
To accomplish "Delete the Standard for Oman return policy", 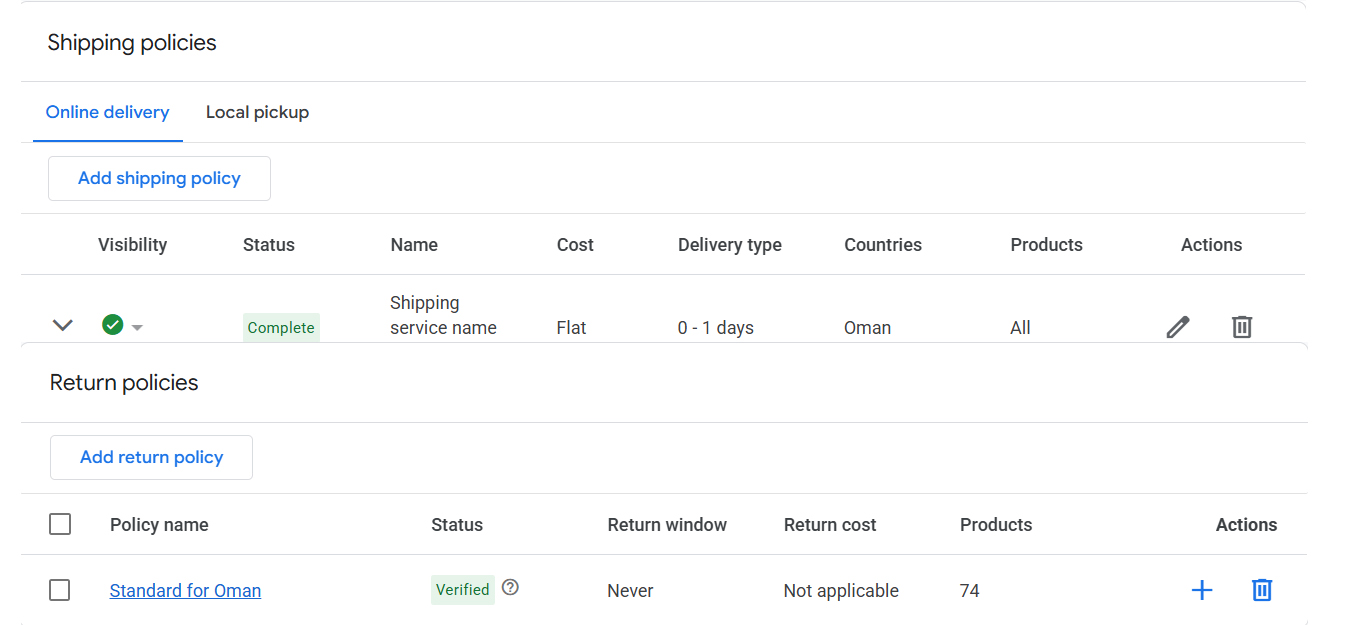I will coord(1262,591).
